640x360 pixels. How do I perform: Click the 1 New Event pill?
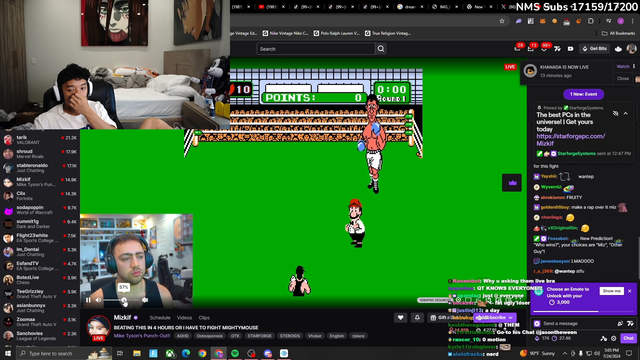point(583,94)
